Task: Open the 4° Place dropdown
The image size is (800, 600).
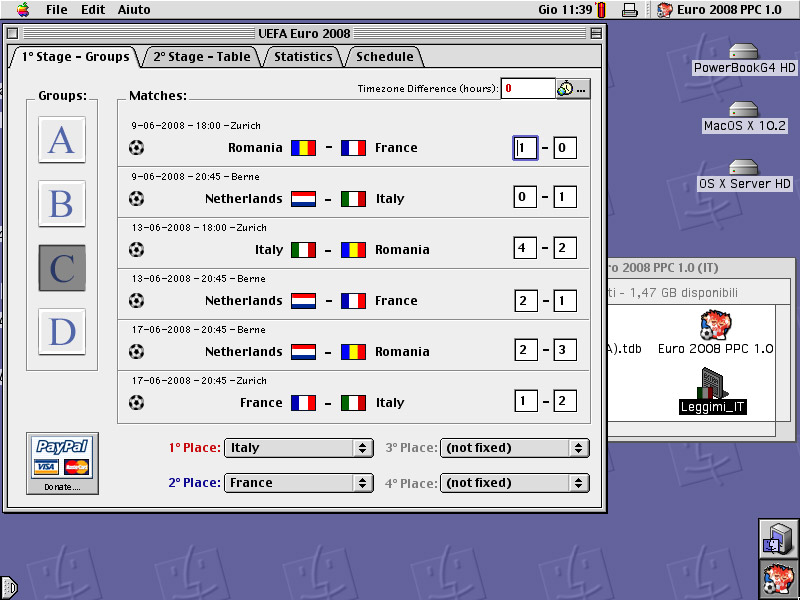Action: (x=515, y=483)
